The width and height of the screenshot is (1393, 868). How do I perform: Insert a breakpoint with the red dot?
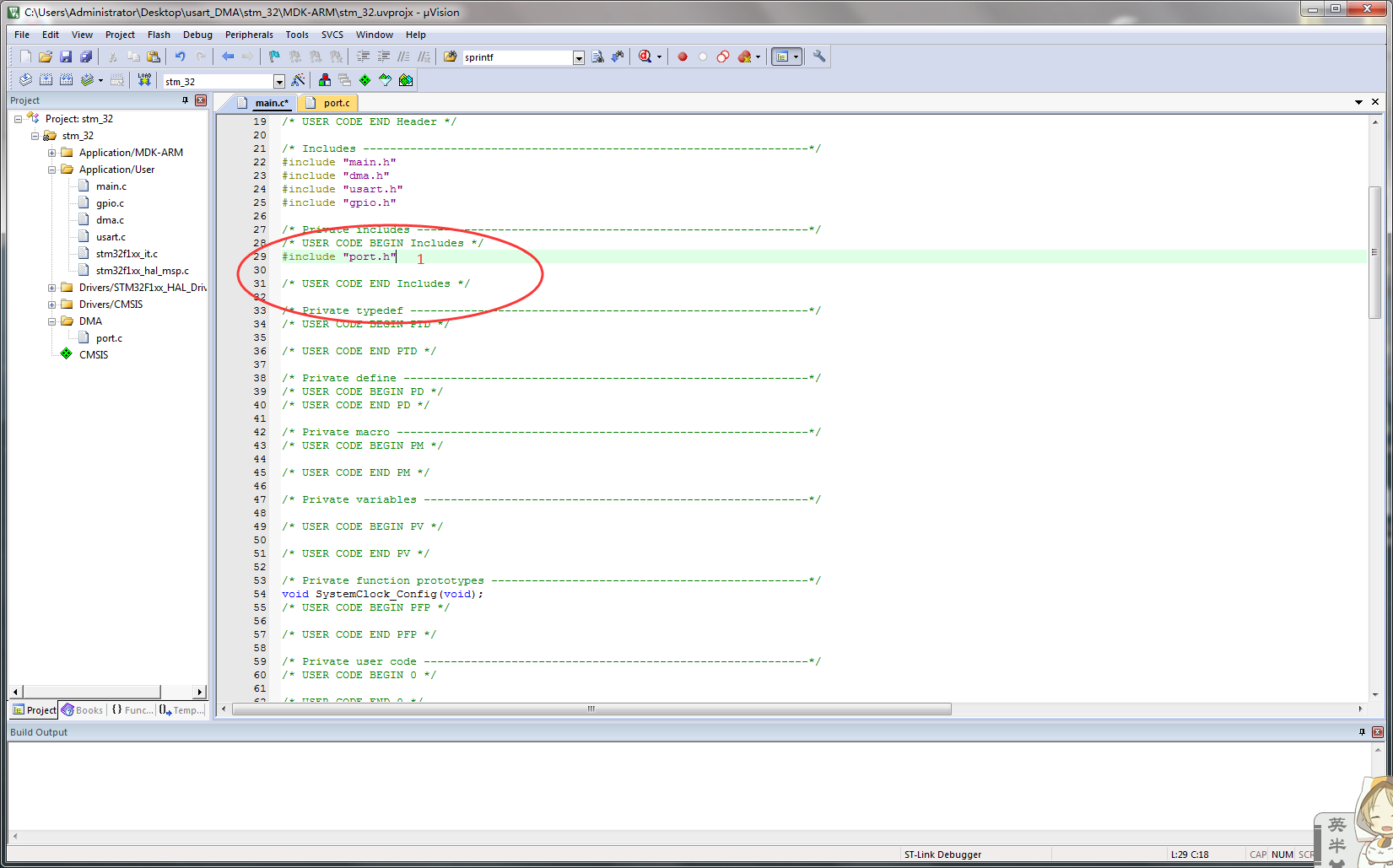[683, 57]
